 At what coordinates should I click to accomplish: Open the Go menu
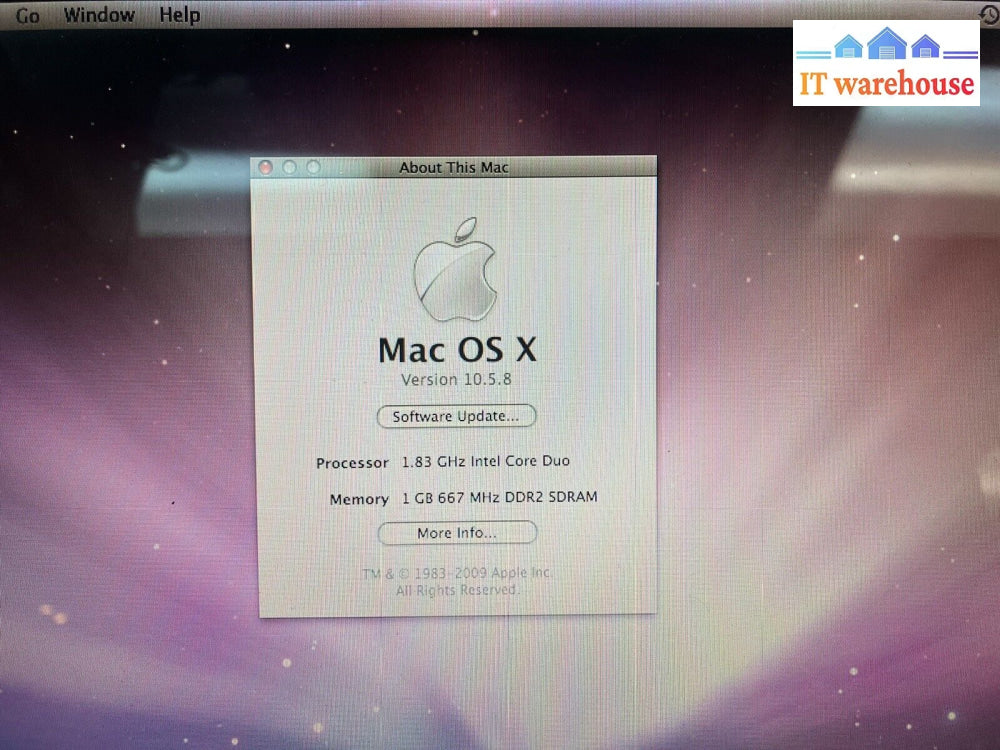click(x=27, y=16)
